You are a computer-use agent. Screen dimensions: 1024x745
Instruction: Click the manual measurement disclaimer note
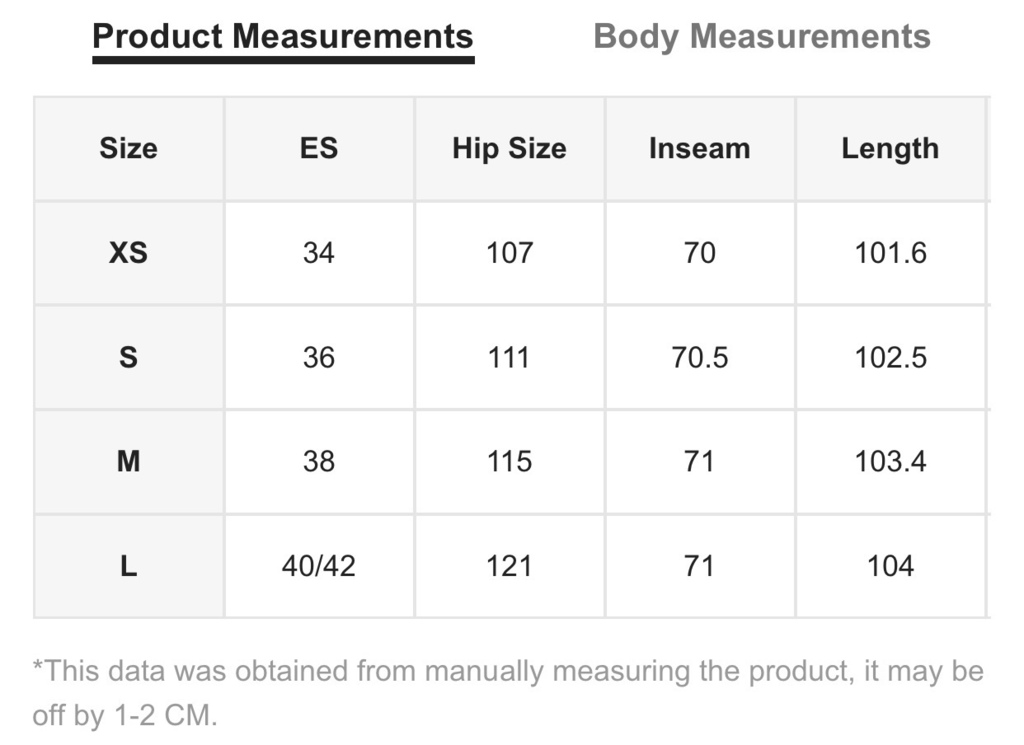[x=508, y=693]
